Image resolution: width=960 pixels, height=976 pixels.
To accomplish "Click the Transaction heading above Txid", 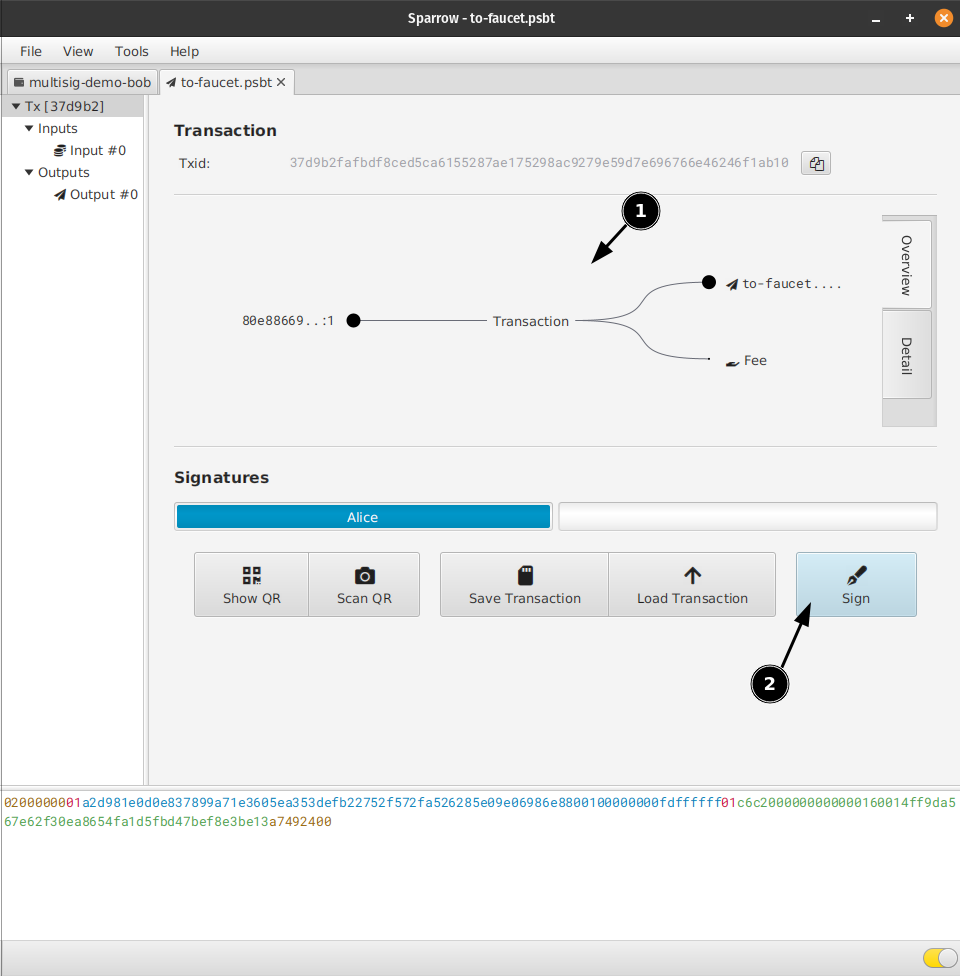I will pyautogui.click(x=225, y=131).
